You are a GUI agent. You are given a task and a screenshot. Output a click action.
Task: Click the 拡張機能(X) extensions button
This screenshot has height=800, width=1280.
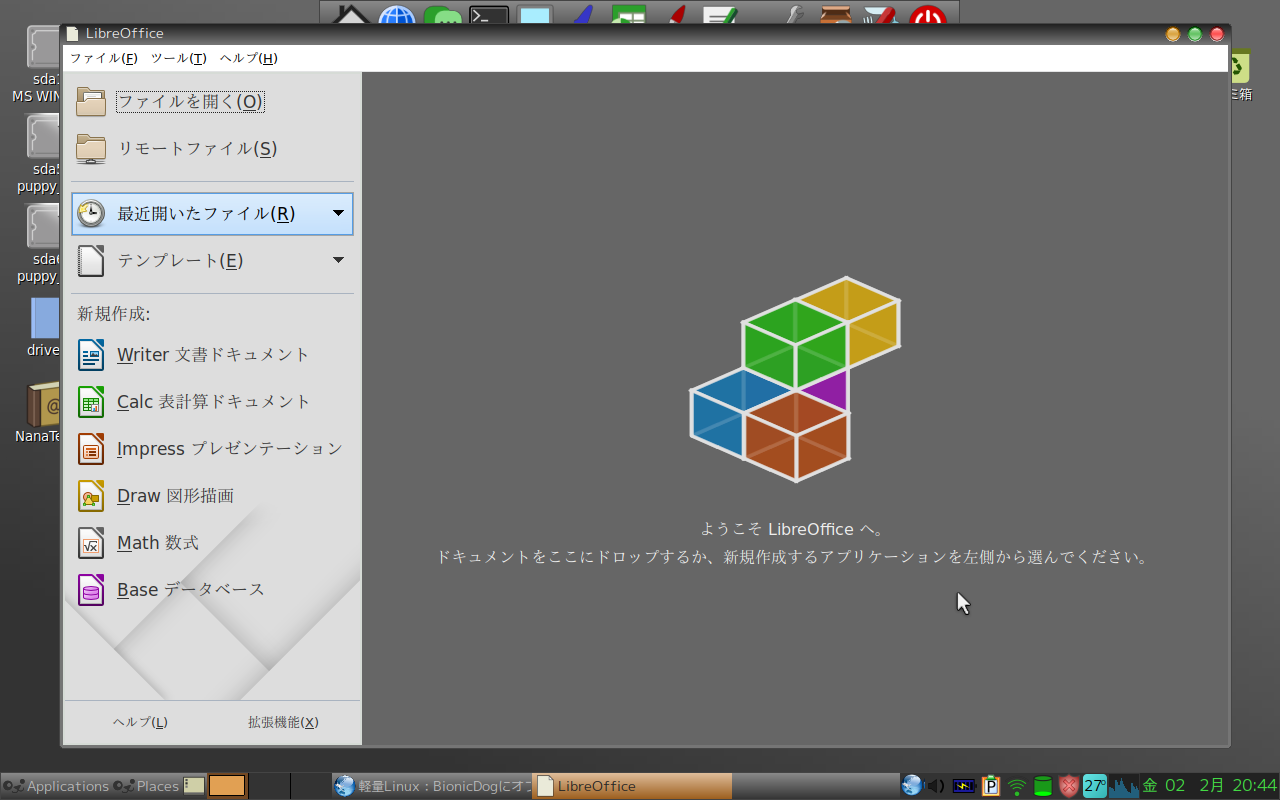pos(283,722)
